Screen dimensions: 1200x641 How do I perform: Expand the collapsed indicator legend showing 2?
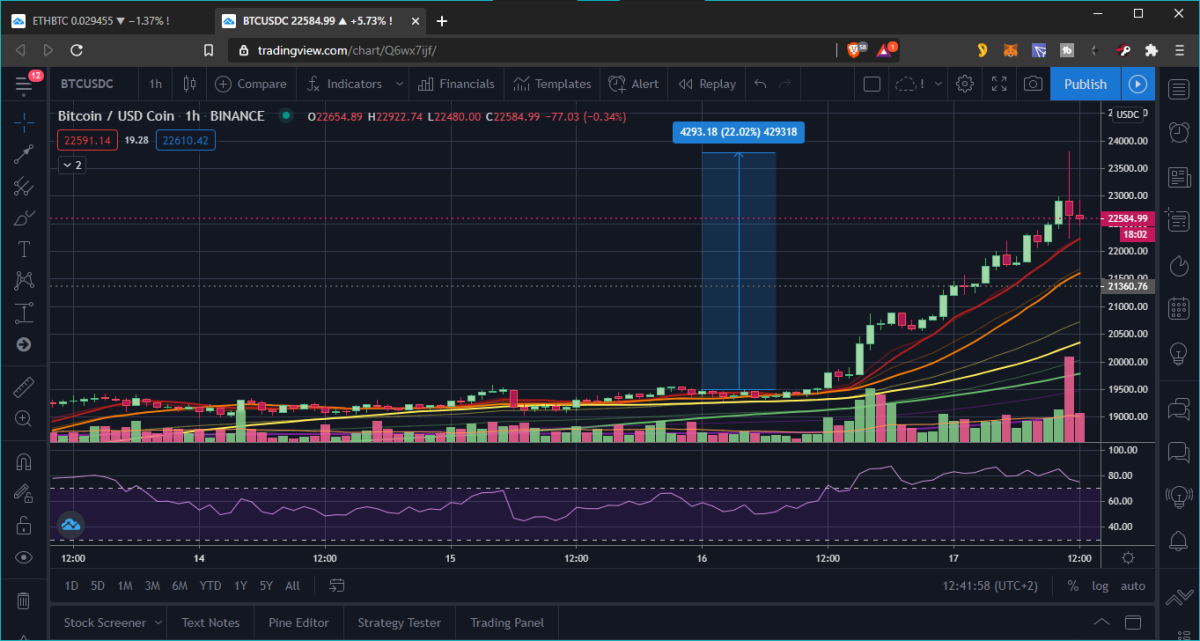click(x=71, y=165)
